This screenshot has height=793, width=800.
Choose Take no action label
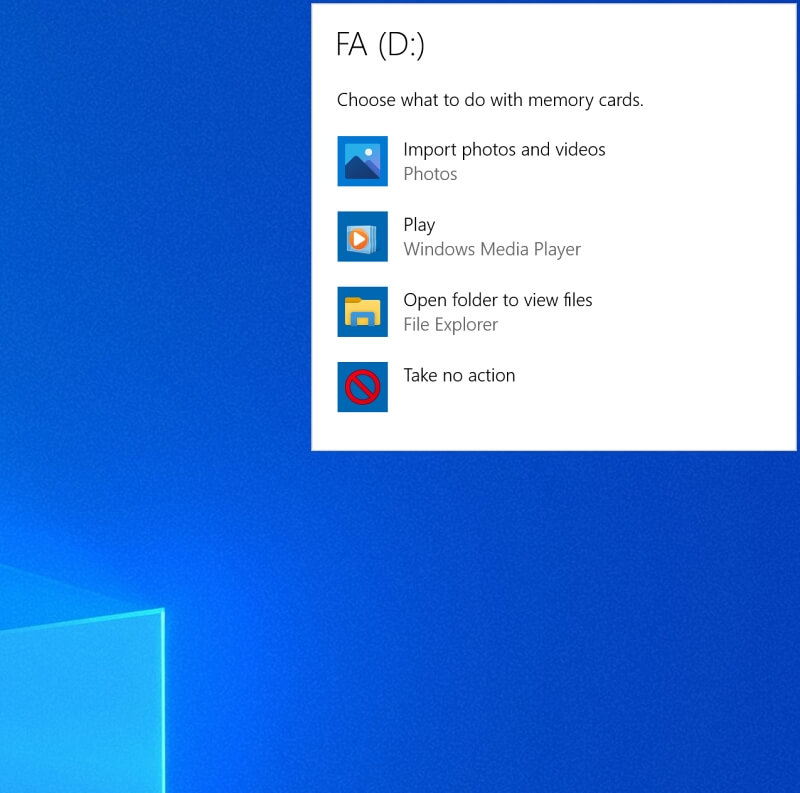tap(459, 375)
